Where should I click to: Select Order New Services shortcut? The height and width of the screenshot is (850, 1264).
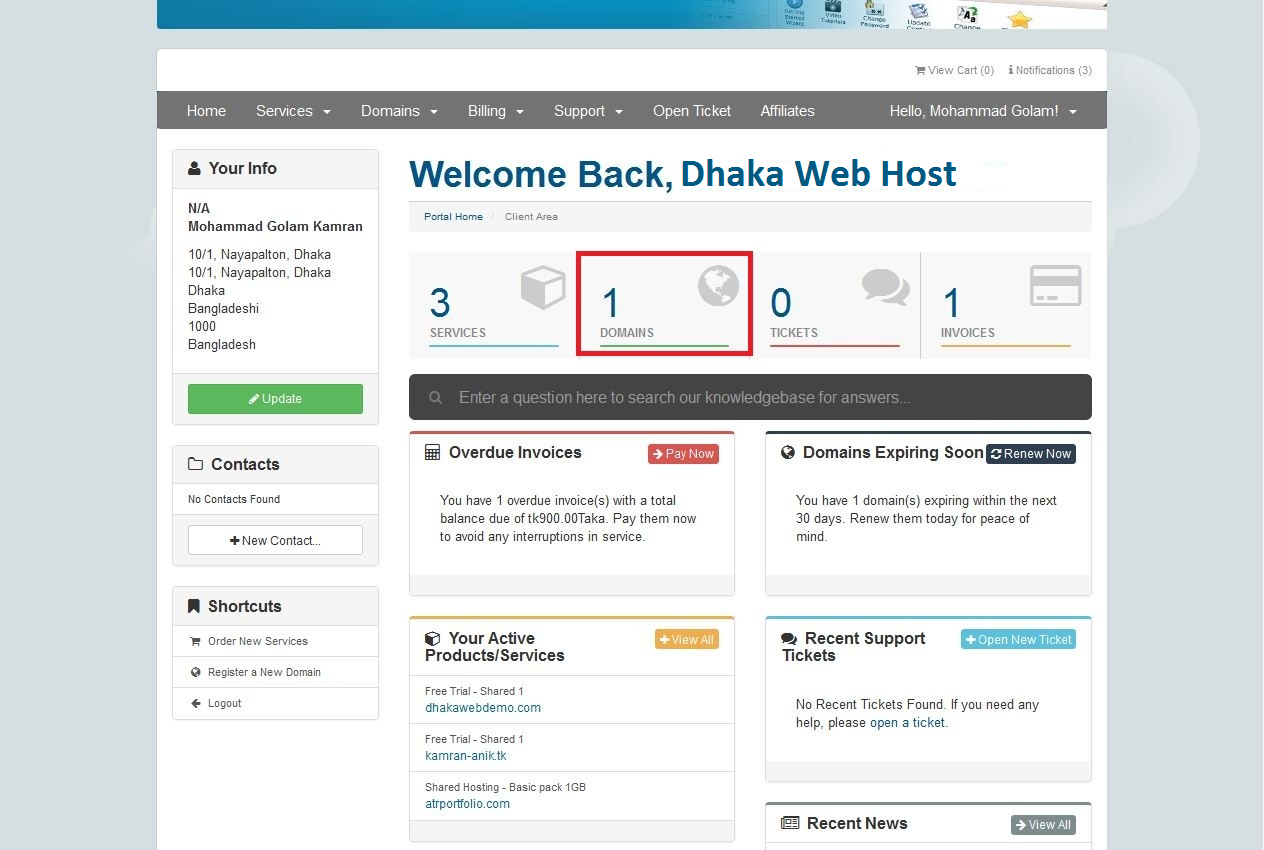pos(258,641)
